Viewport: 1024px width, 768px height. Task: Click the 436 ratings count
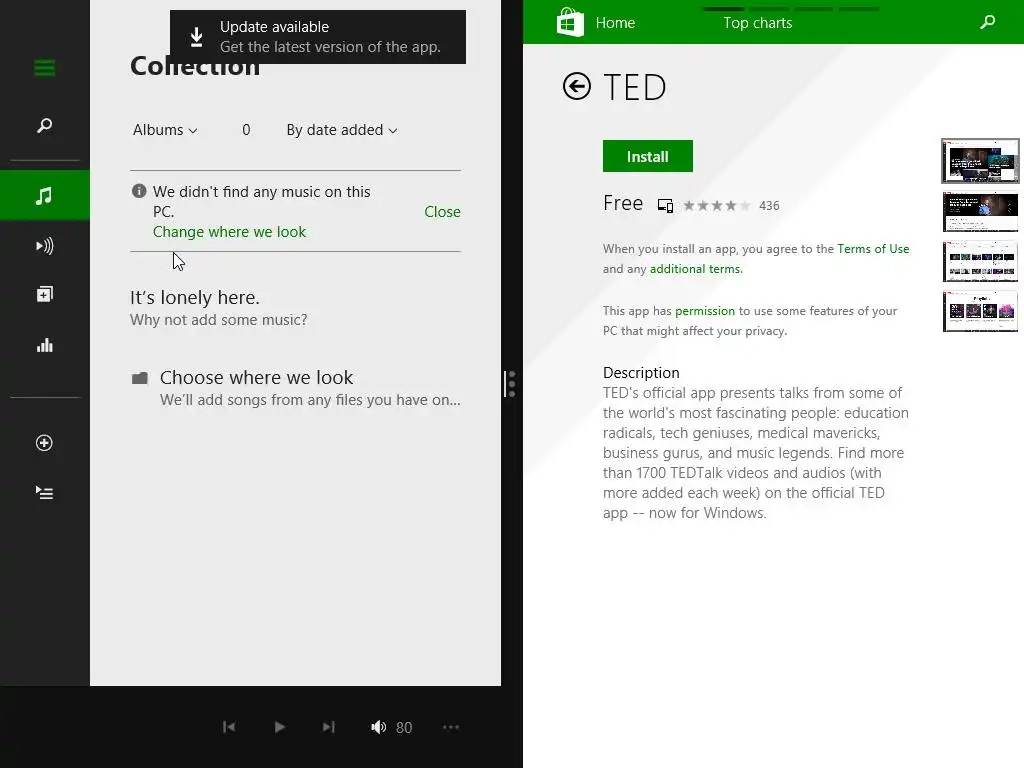pos(769,206)
